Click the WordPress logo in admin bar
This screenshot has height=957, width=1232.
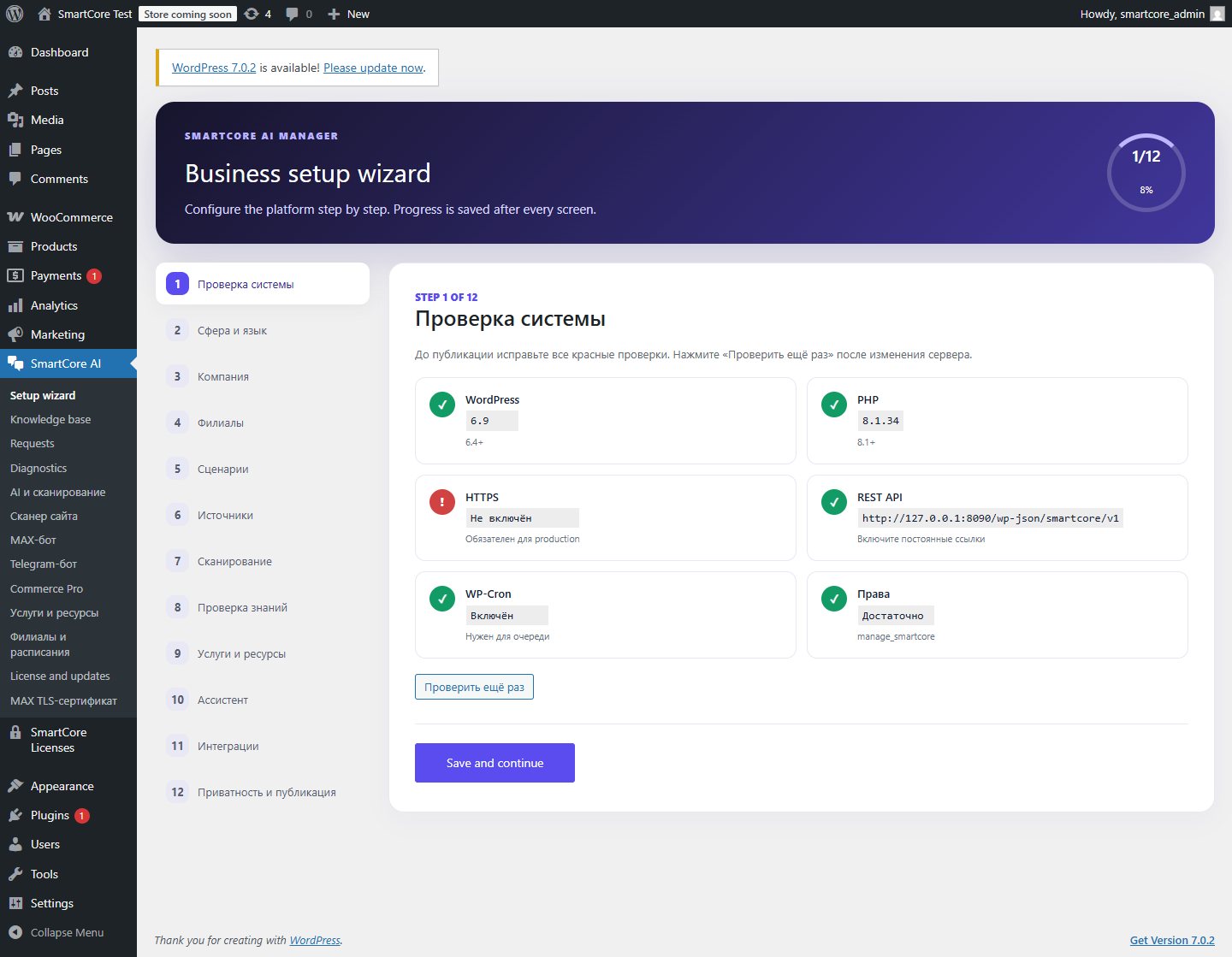(x=15, y=14)
